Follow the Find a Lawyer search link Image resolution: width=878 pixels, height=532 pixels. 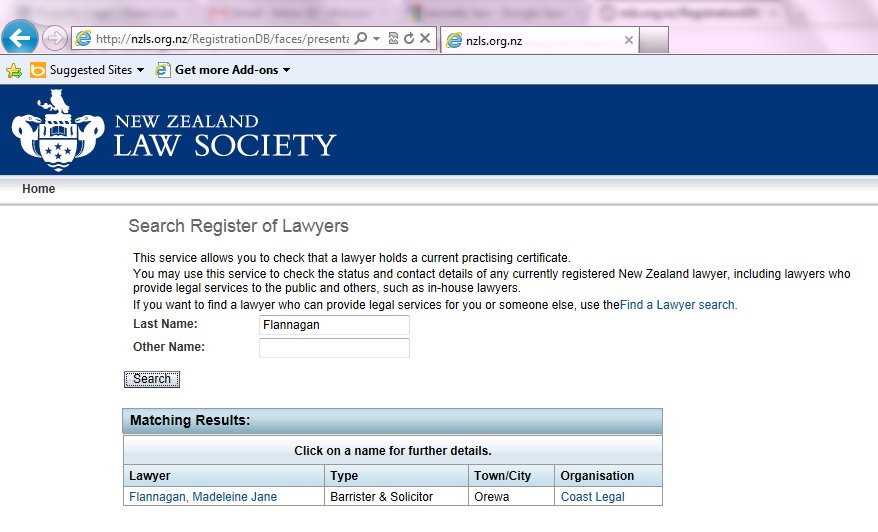[x=678, y=305]
